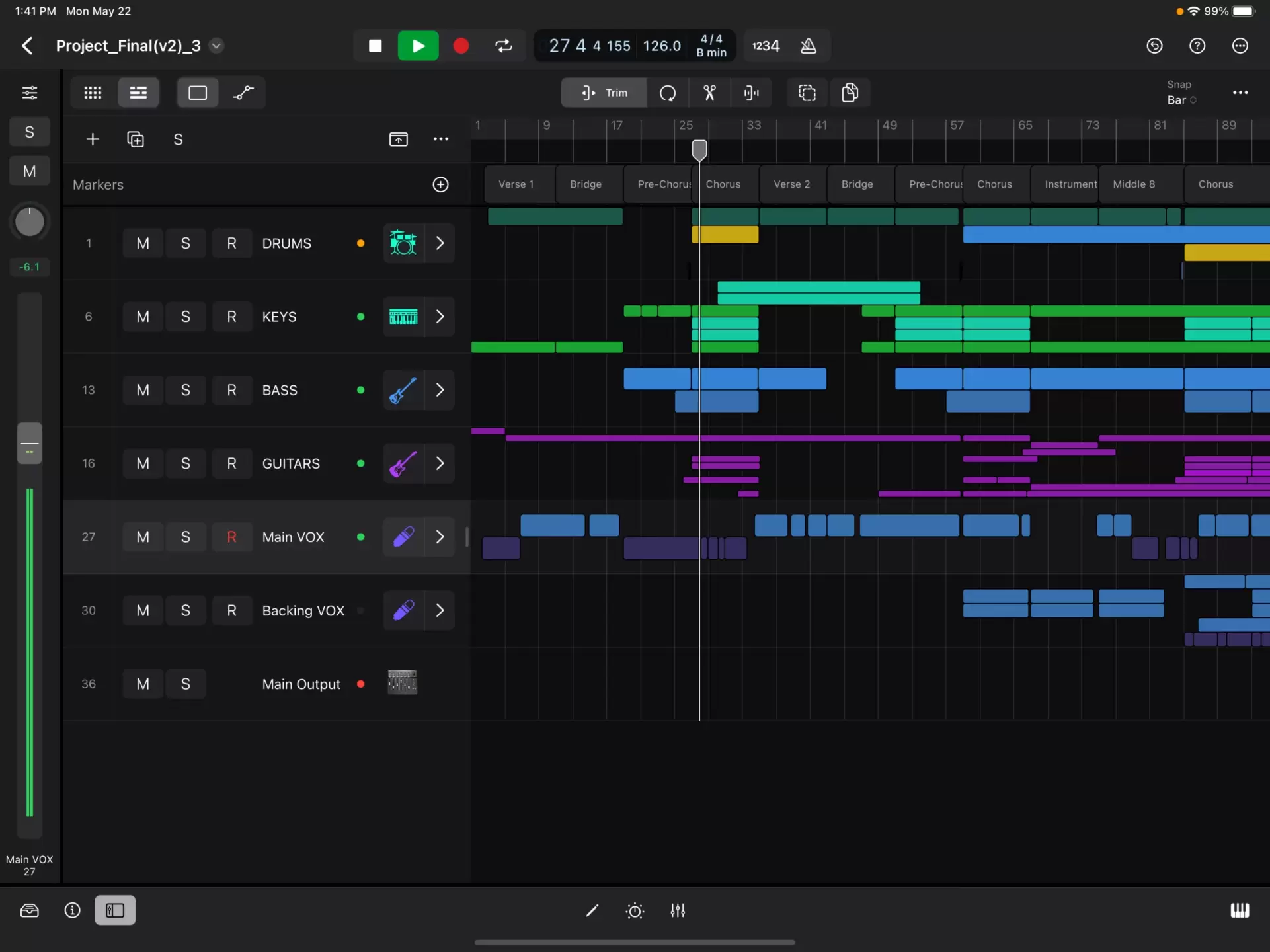
Task: Jump to the Middle 8 marker
Action: (1133, 184)
